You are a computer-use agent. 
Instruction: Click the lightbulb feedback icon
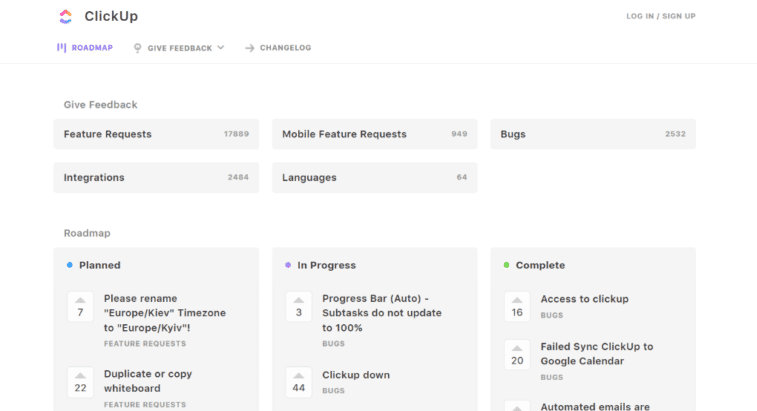138,48
